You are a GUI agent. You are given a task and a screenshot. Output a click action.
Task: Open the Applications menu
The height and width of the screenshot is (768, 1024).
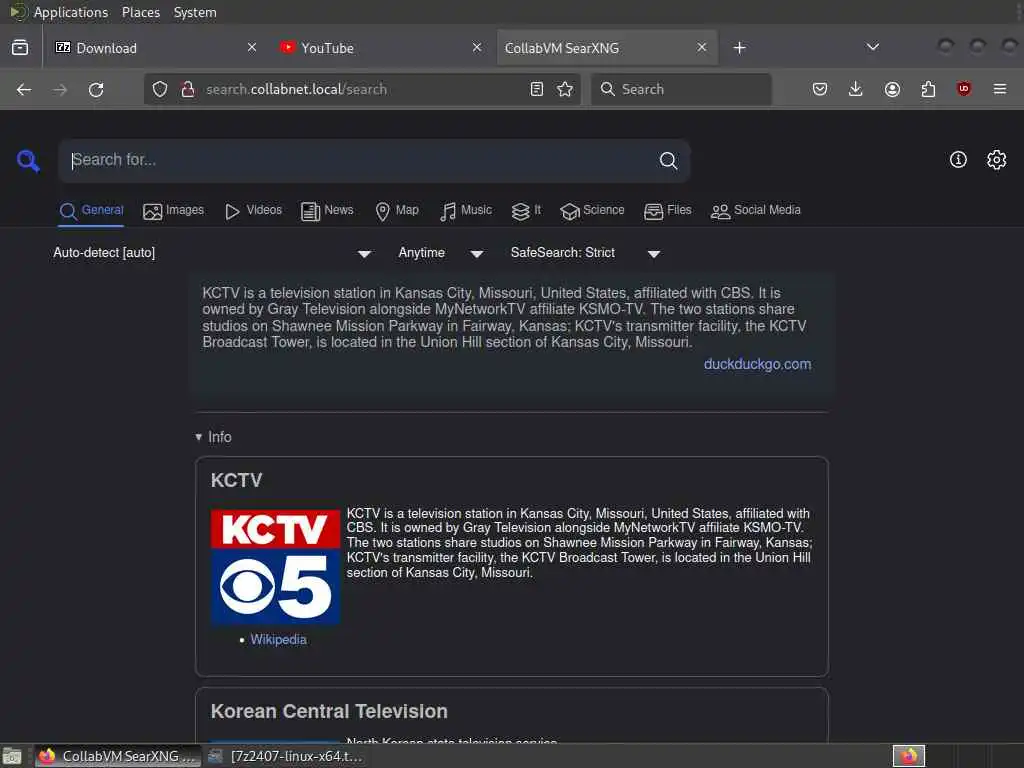coord(71,12)
